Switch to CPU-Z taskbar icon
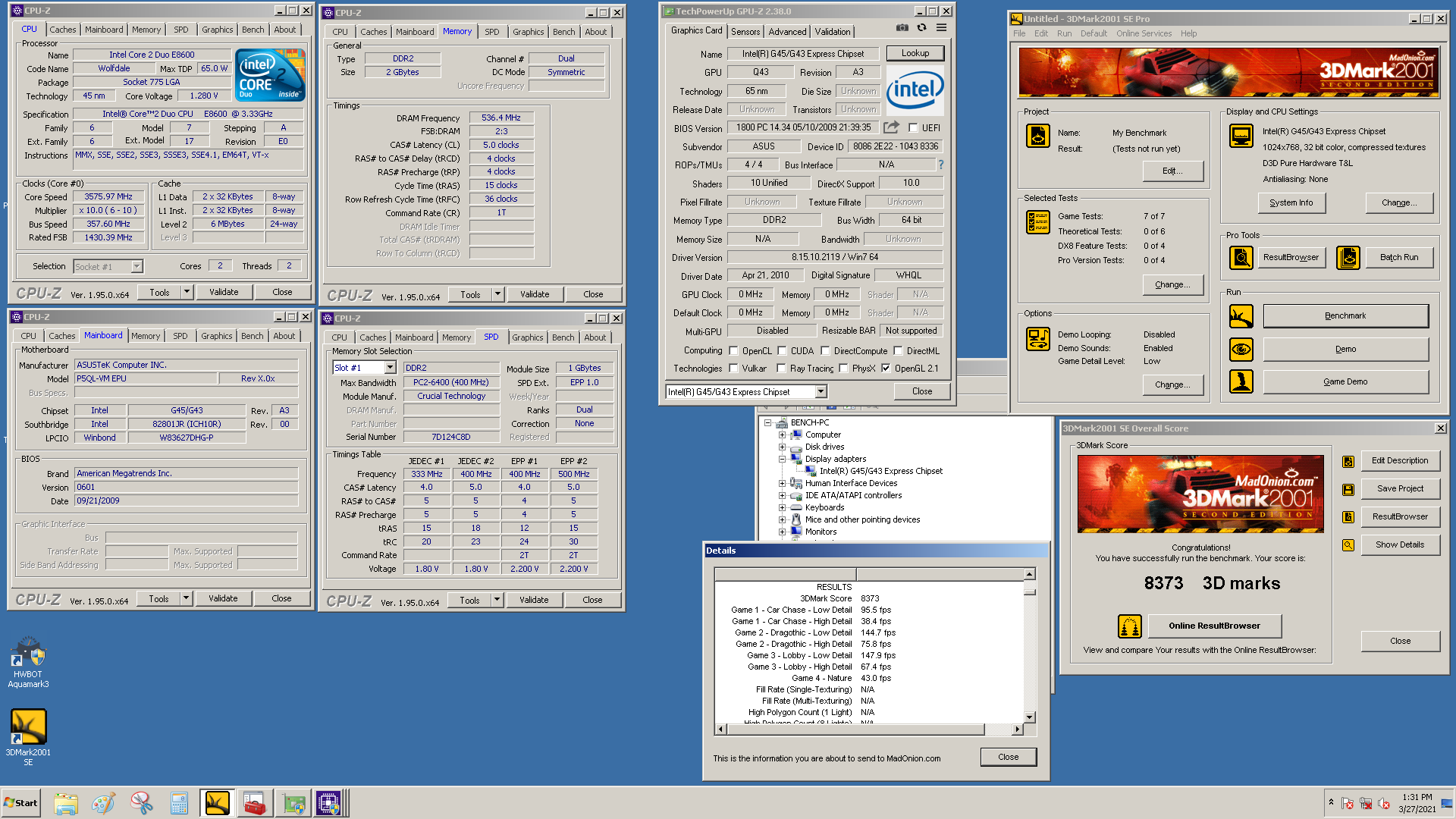 328,803
